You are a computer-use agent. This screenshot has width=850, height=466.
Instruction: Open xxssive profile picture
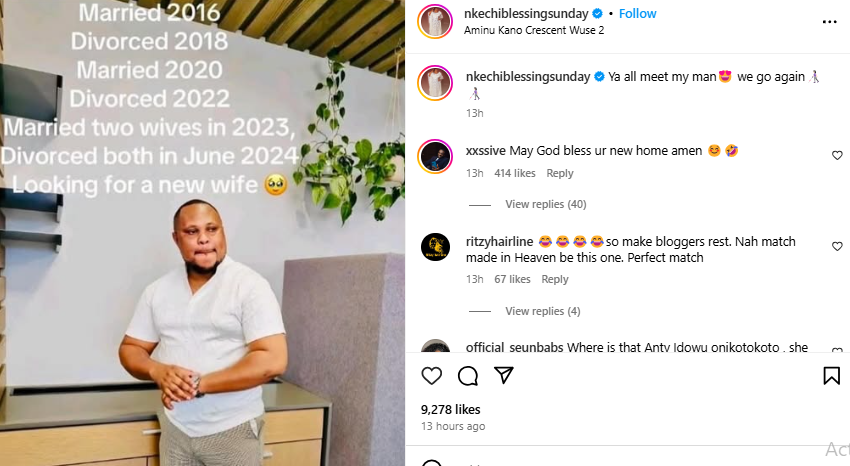point(435,156)
